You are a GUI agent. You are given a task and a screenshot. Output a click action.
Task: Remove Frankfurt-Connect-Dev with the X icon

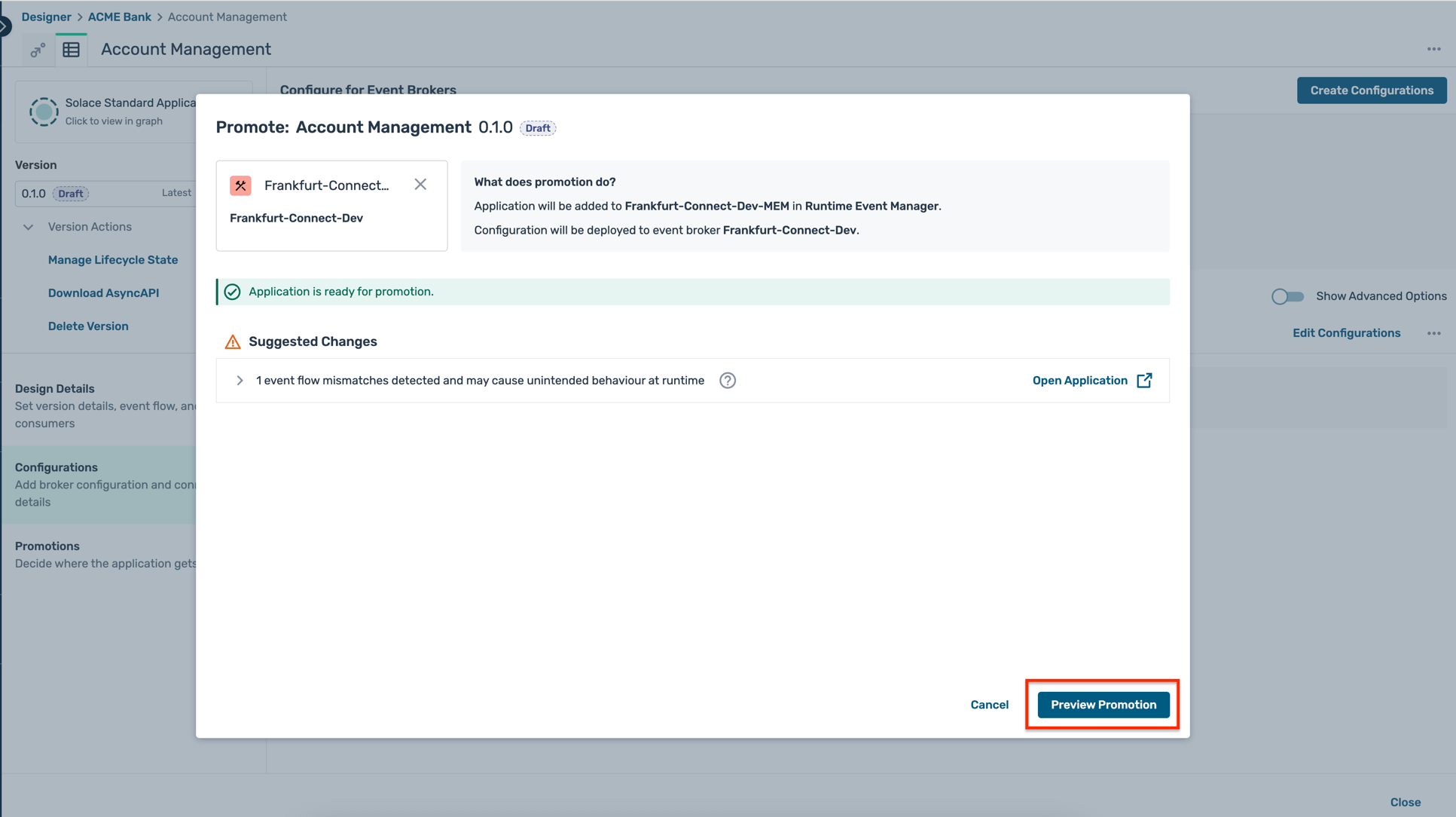click(x=420, y=184)
